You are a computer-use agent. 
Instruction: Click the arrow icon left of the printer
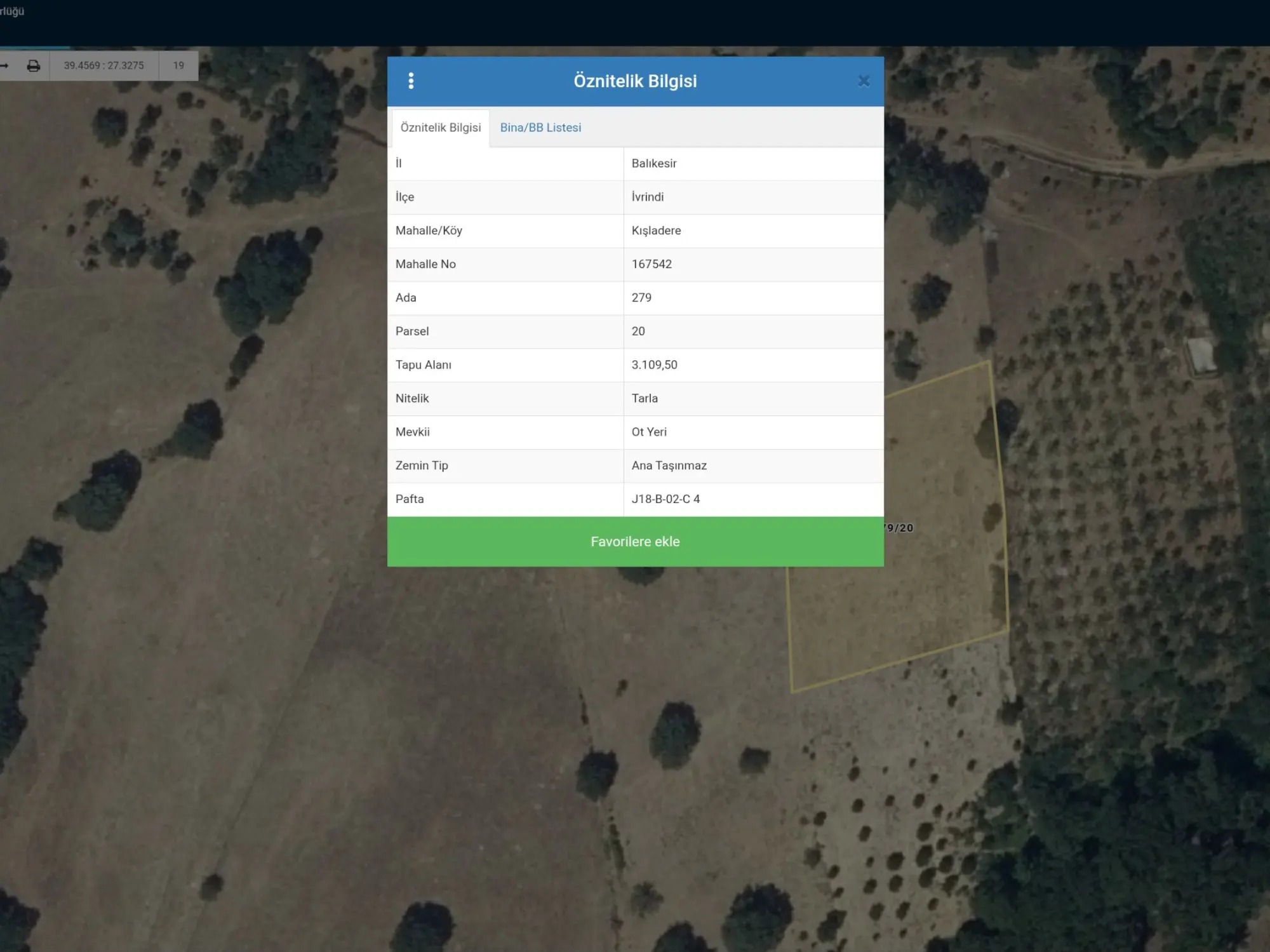tap(4, 65)
